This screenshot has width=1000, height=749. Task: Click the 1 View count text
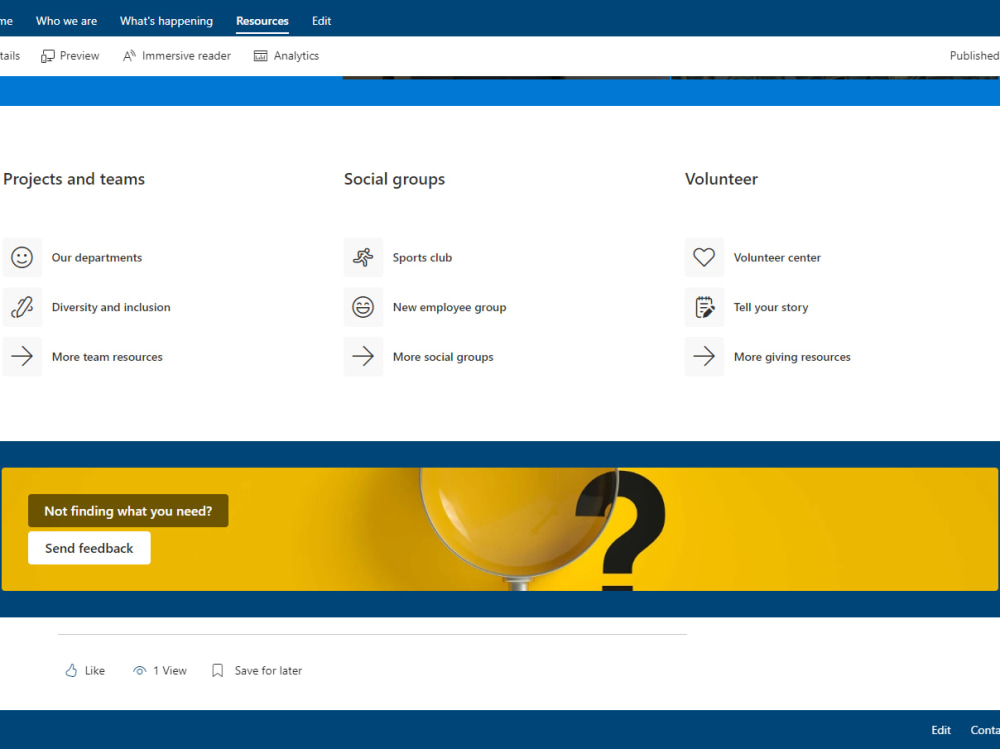tap(170, 671)
